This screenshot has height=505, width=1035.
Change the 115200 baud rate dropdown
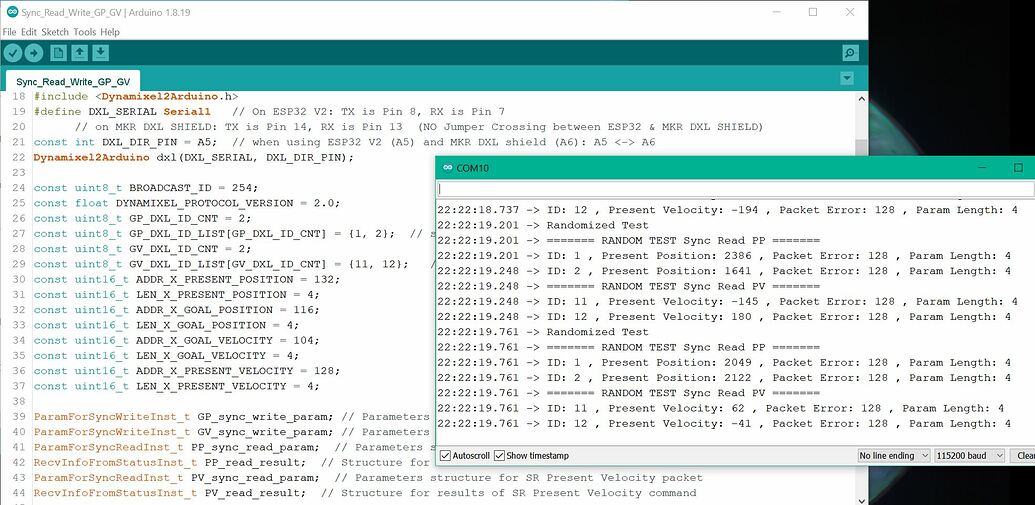click(x=967, y=456)
